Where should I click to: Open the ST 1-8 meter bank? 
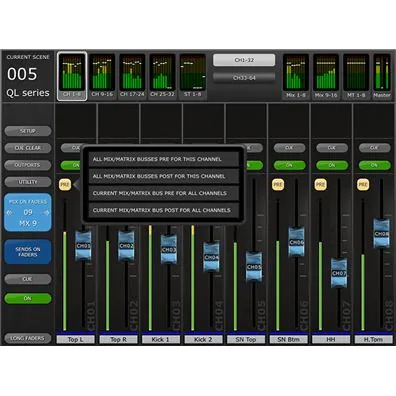coord(193,76)
